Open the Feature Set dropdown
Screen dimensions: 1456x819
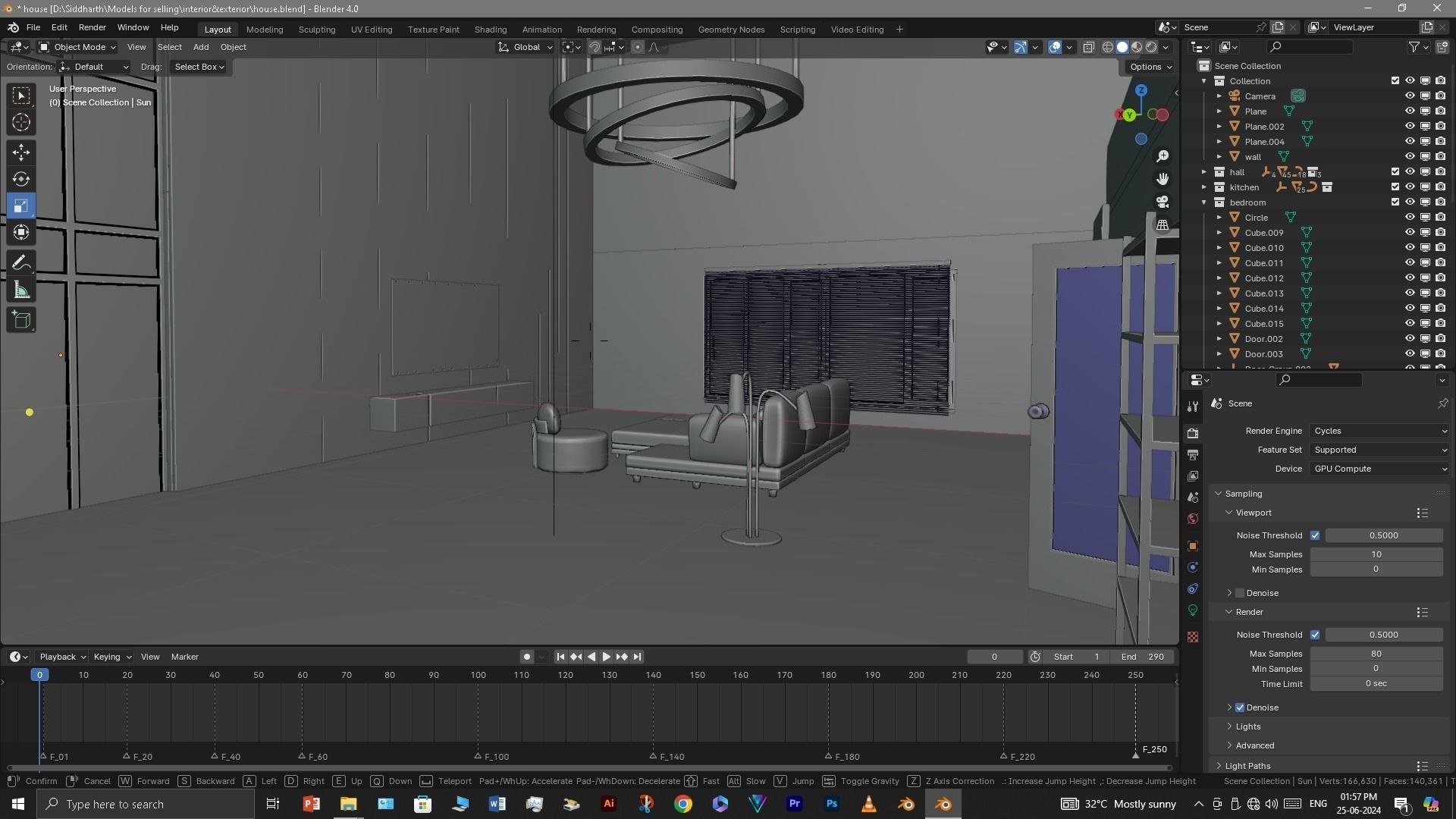1379,450
